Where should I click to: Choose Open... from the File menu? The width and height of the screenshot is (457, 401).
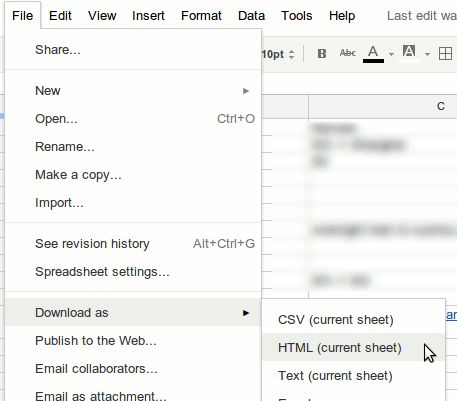[x=133, y=119]
